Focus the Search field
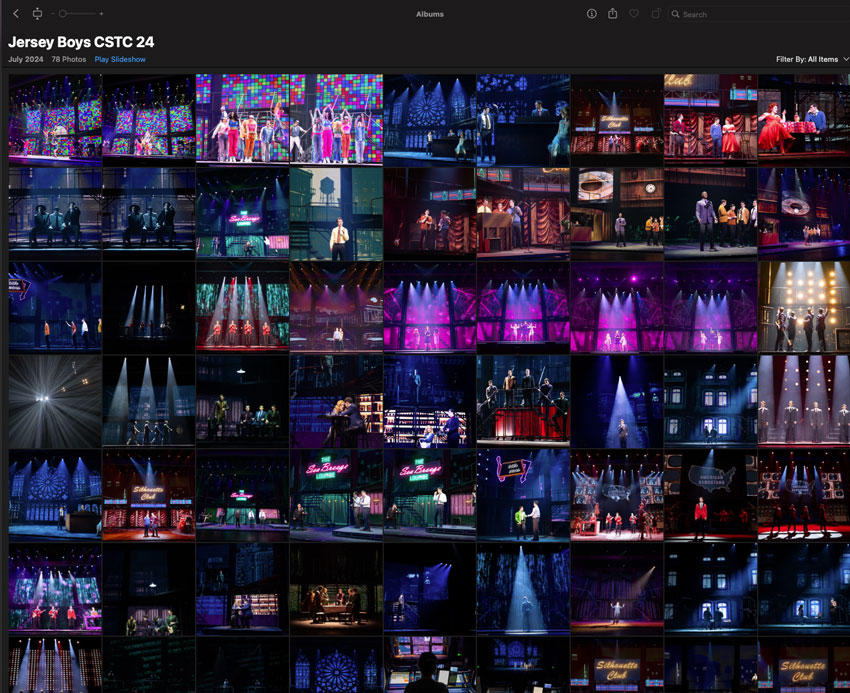The width and height of the screenshot is (850, 693). 758,14
